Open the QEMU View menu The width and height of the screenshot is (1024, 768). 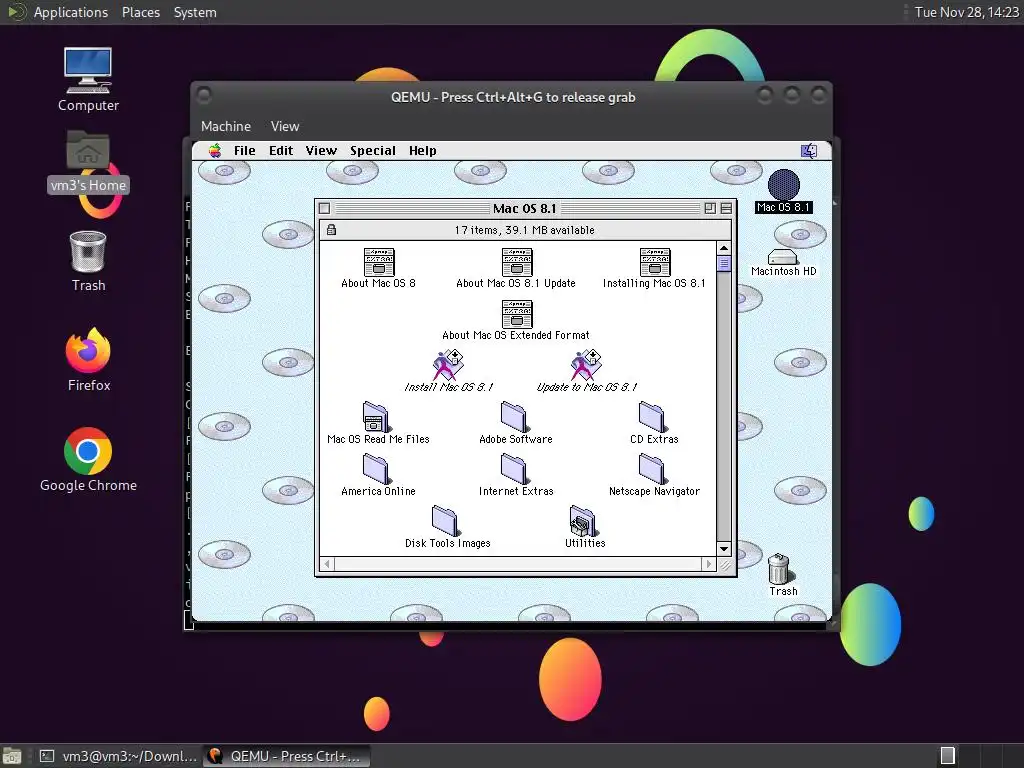pyautogui.click(x=285, y=126)
